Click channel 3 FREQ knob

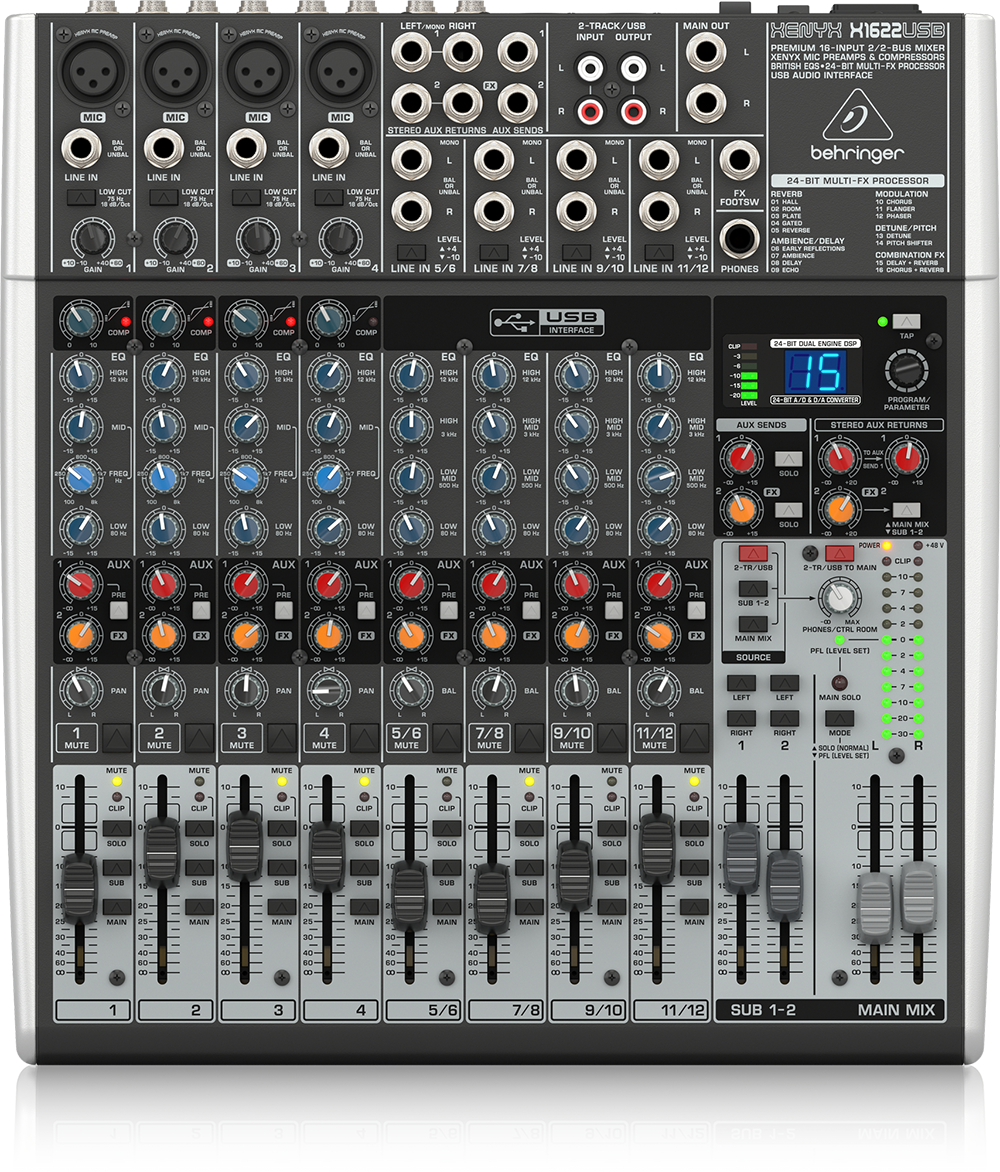pyautogui.click(x=245, y=477)
